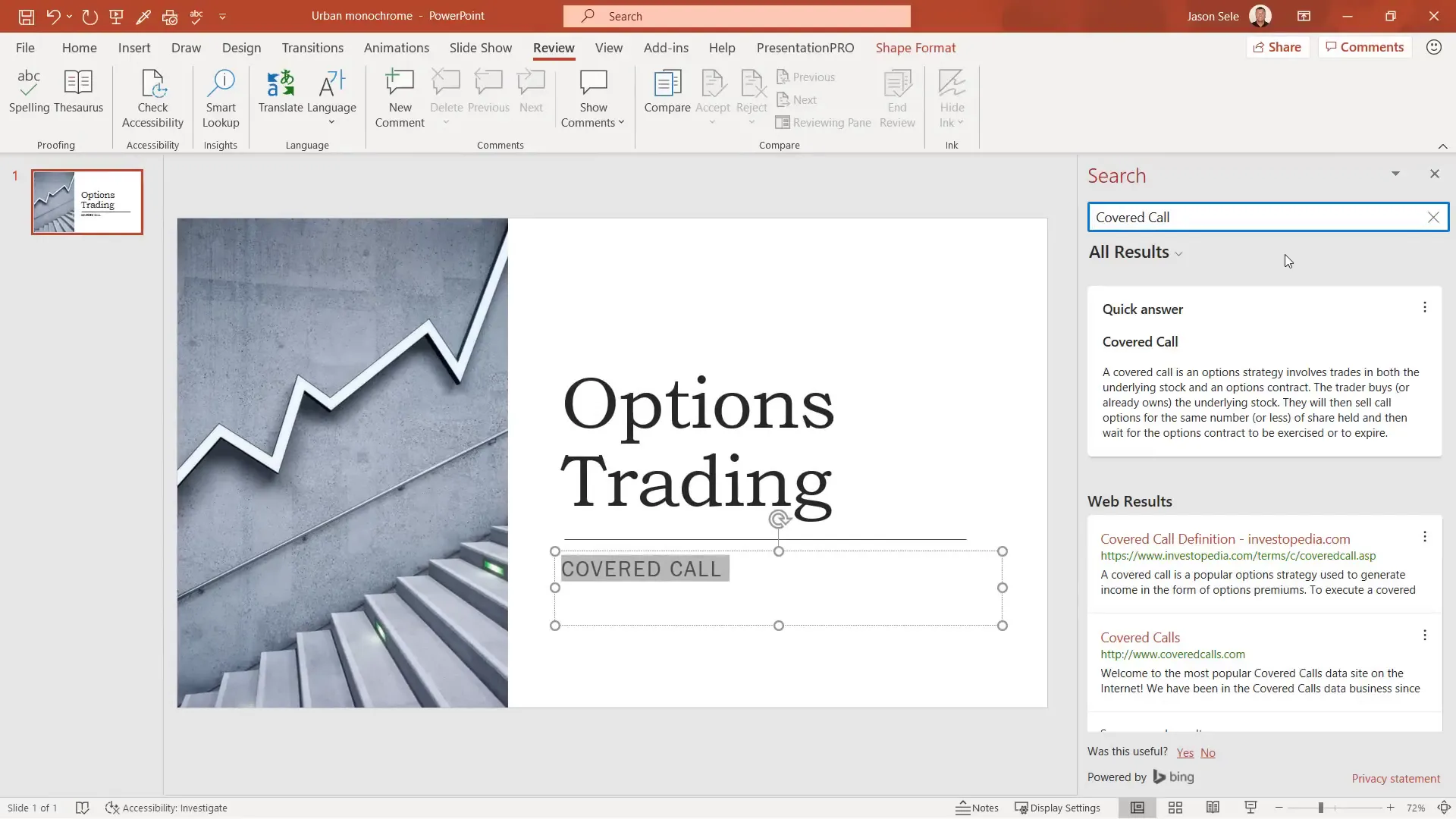
Task: Click the title bar Search box
Action: pos(736,16)
